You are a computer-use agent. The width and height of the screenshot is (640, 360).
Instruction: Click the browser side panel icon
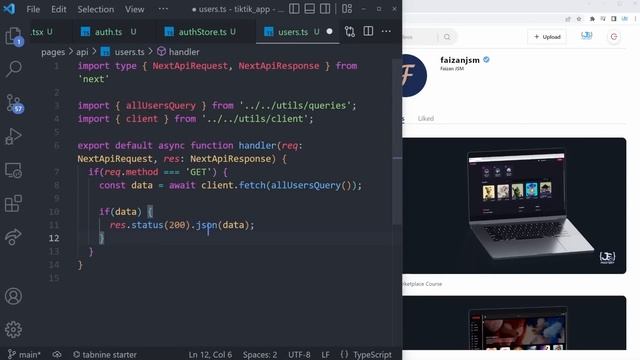click(x=613, y=19)
